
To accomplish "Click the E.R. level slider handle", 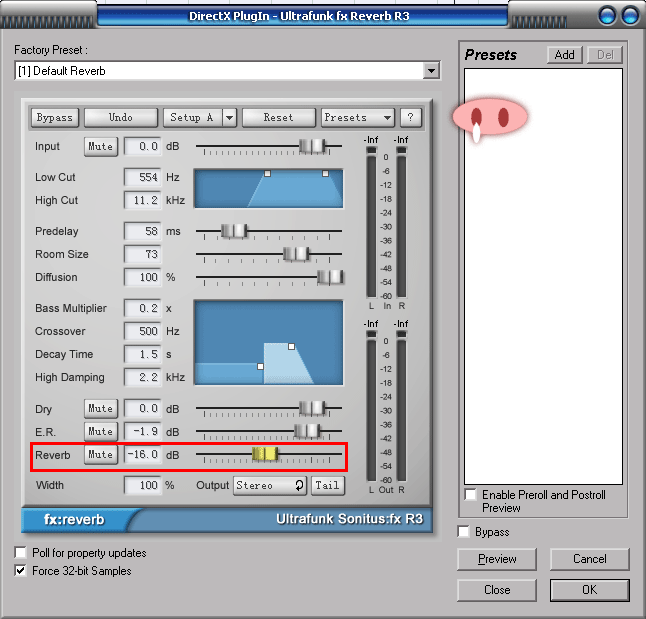I will coord(307,431).
